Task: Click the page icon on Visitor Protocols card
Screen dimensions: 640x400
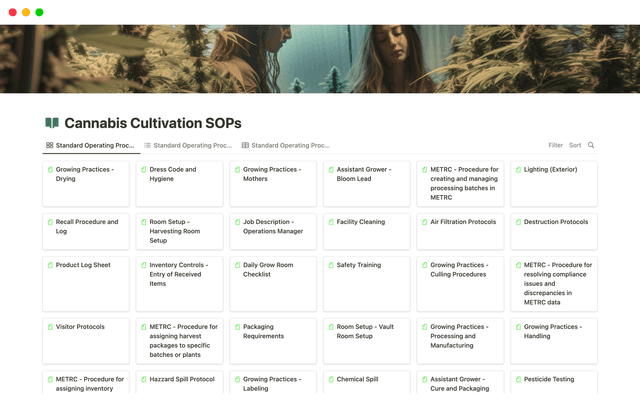Action: tap(50, 327)
